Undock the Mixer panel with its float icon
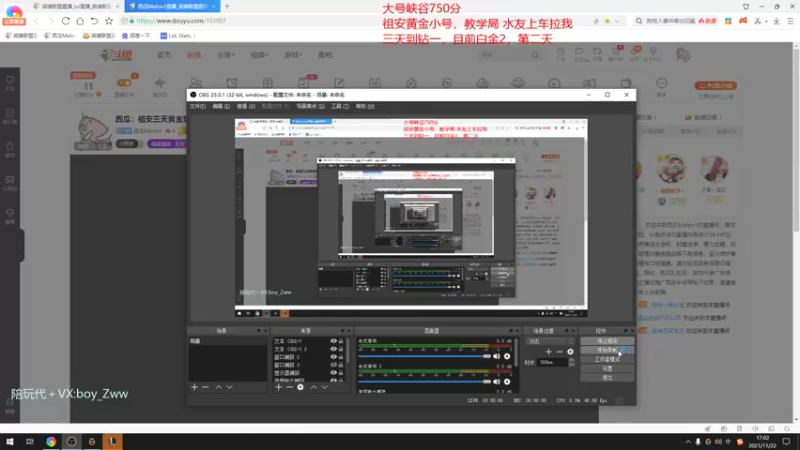 511,331
